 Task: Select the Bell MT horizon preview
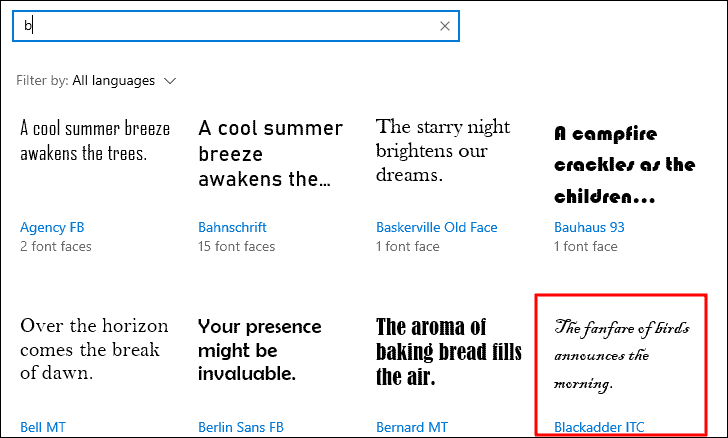tap(94, 349)
